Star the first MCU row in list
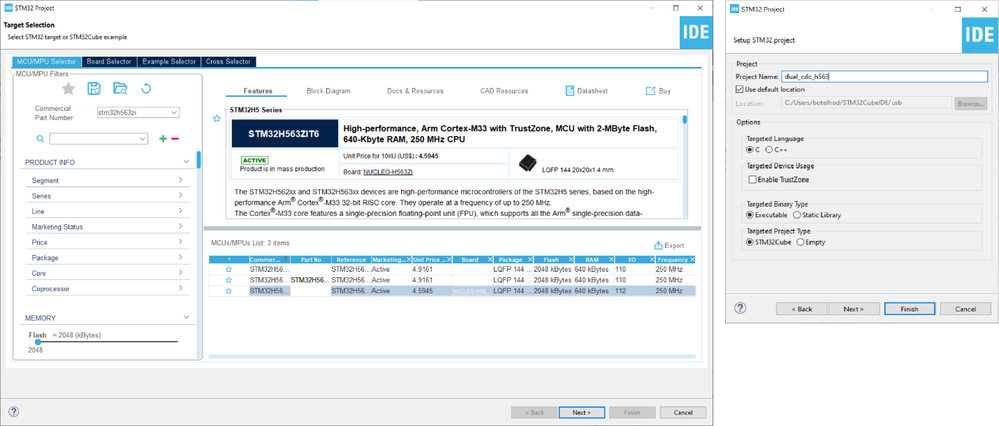This screenshot has width=999, height=426. coord(228,269)
